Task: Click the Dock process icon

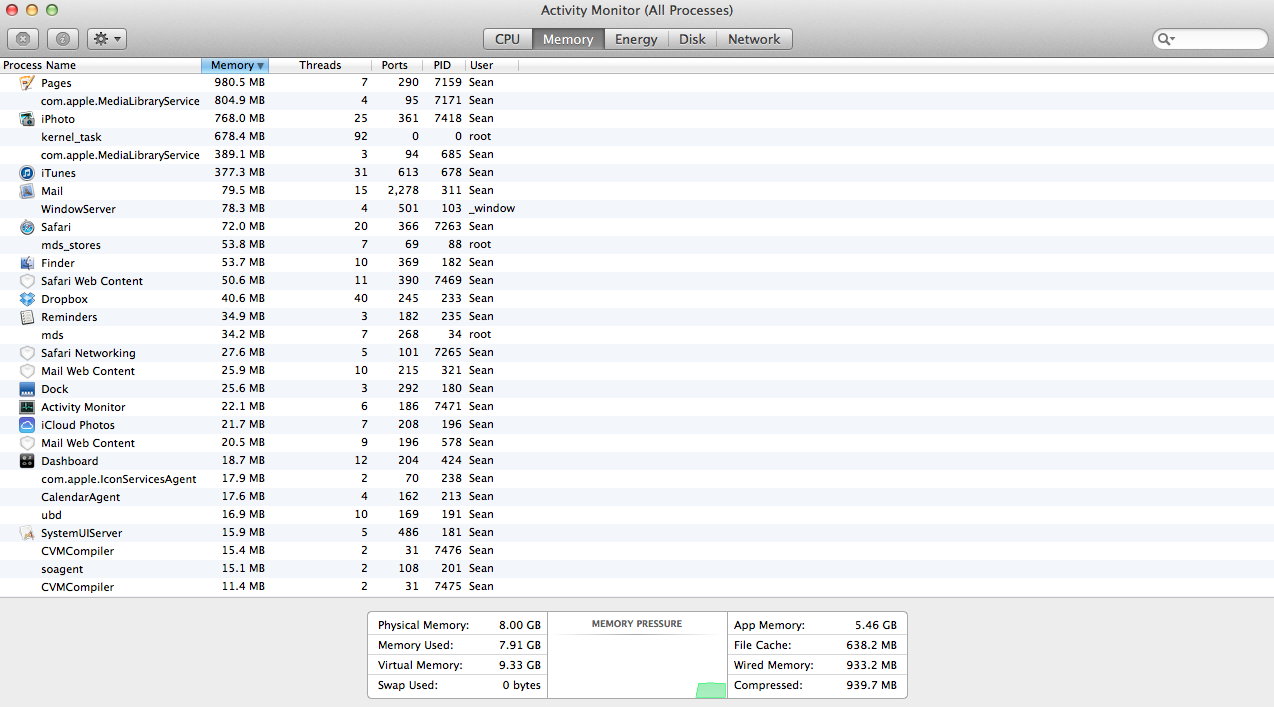Action: (x=27, y=389)
